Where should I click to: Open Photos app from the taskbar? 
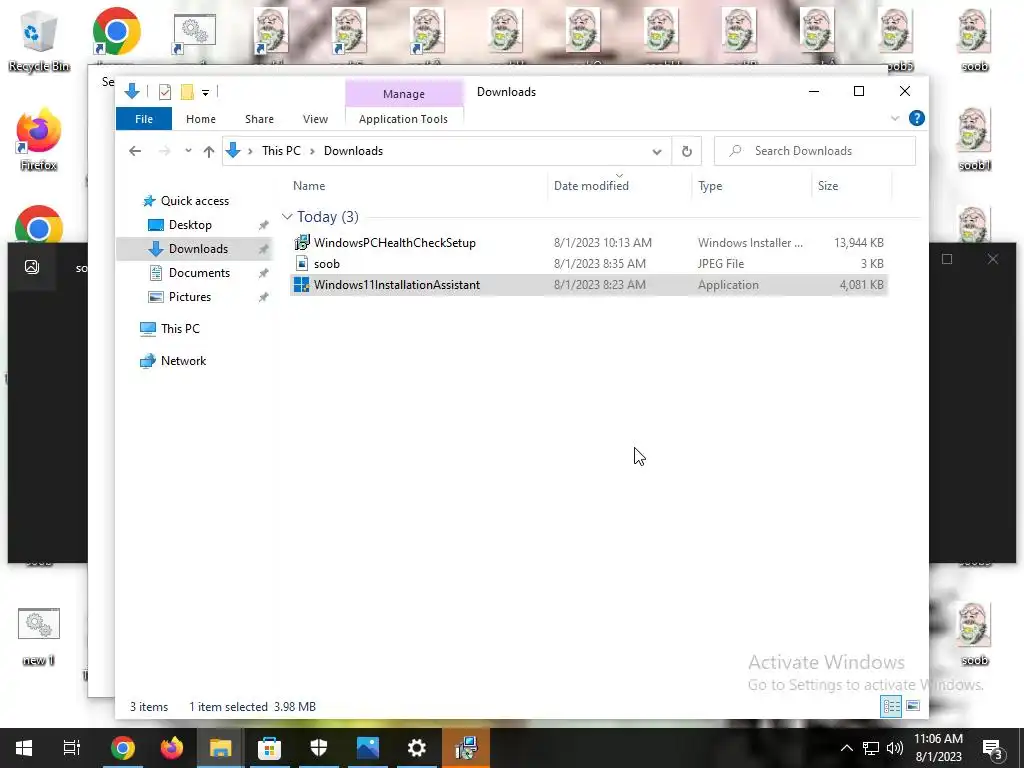click(x=368, y=748)
